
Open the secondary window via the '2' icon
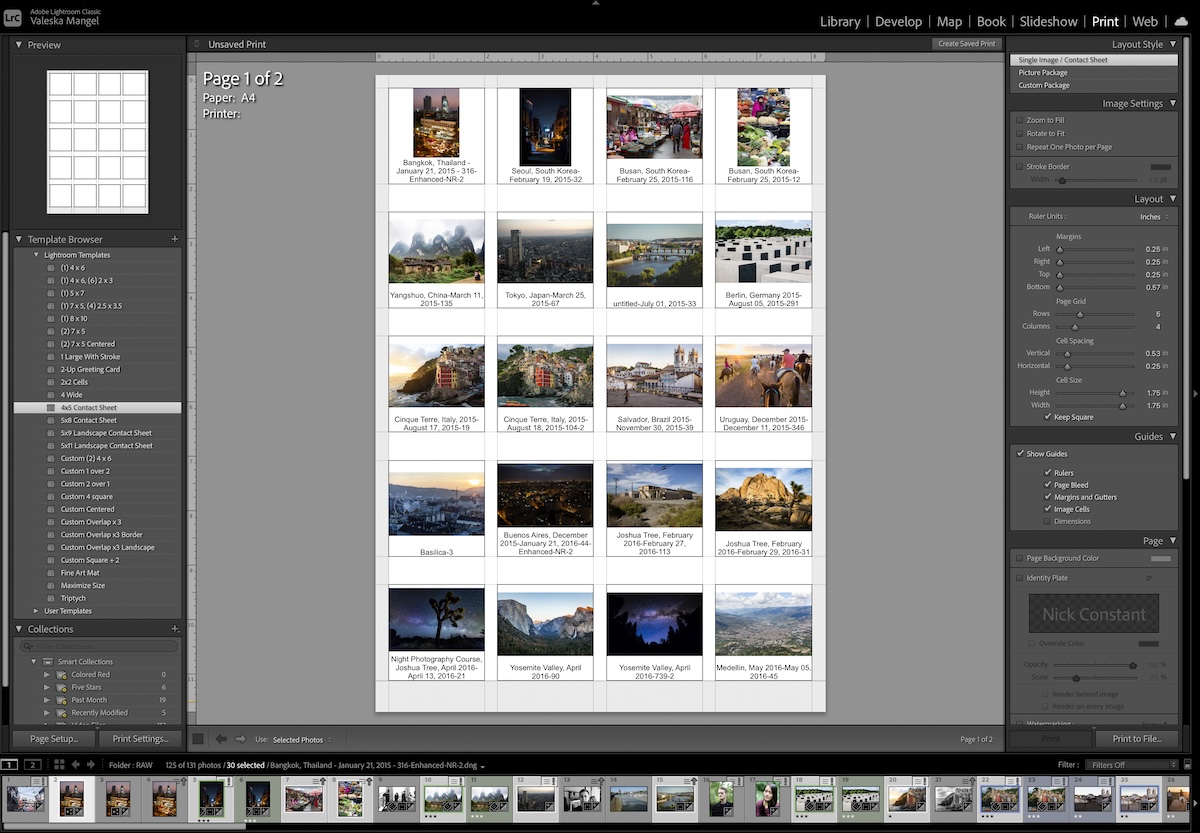[x=32, y=765]
